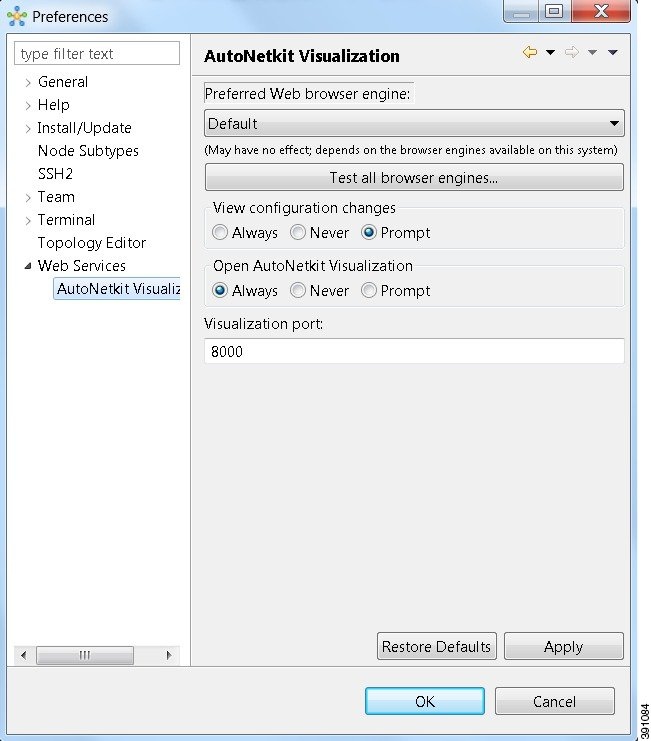Click the Visualization port input field
The image size is (651, 741).
point(414,351)
